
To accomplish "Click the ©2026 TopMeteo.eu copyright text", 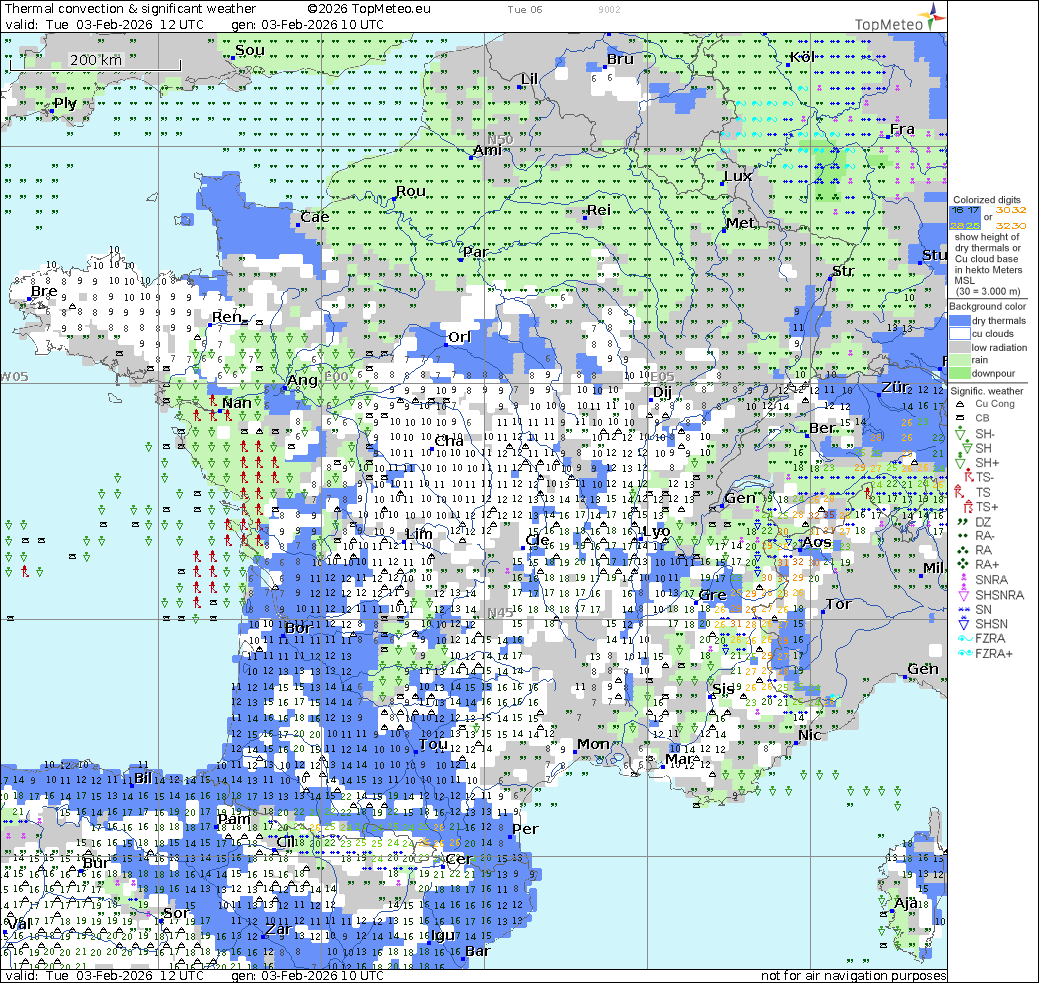I will [369, 8].
